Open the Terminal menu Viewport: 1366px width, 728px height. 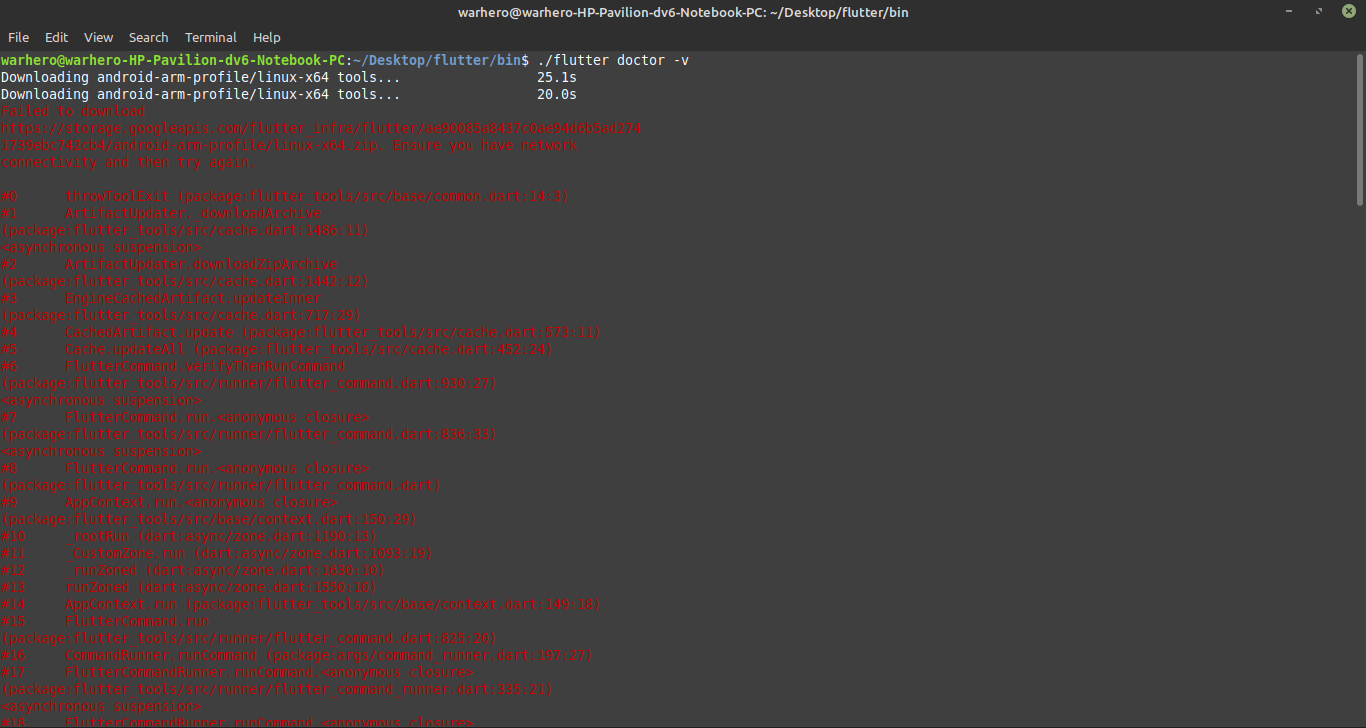pos(210,37)
